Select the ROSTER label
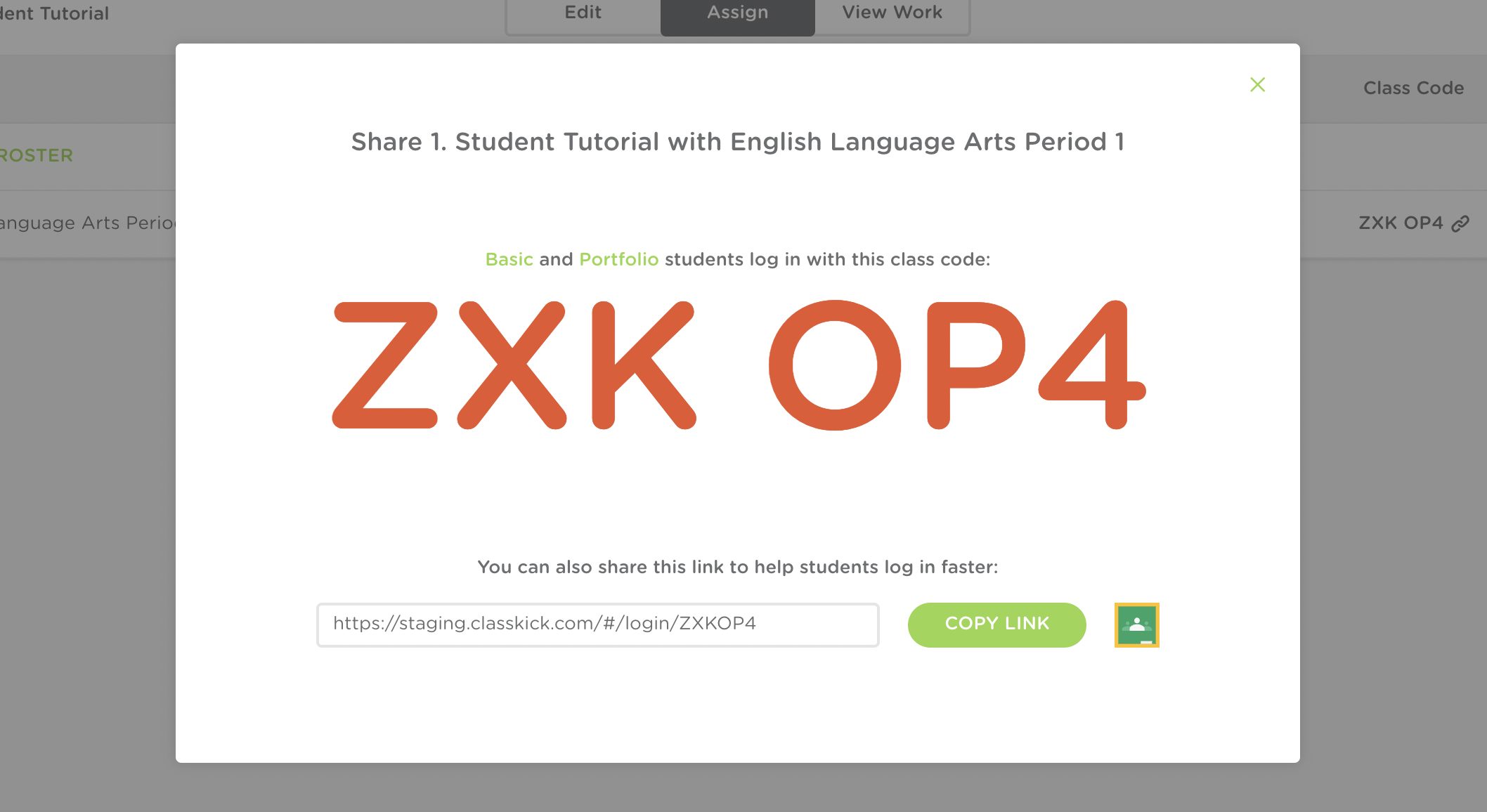Screen dimensions: 1487x812 [x=37, y=155]
